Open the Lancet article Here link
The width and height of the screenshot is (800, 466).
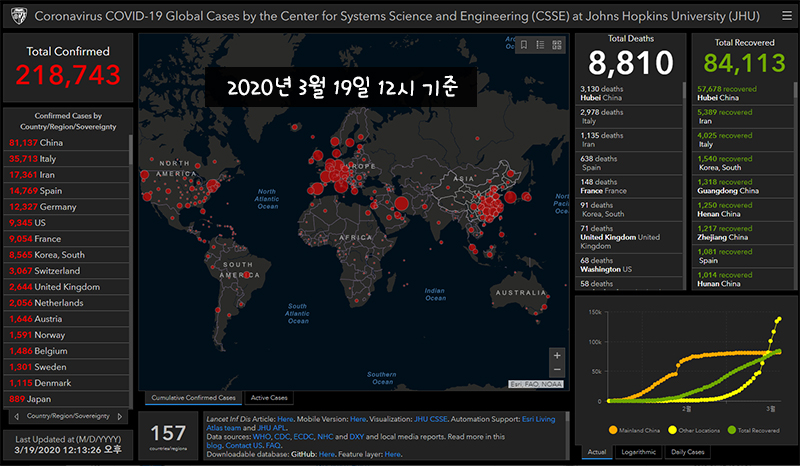(285, 419)
